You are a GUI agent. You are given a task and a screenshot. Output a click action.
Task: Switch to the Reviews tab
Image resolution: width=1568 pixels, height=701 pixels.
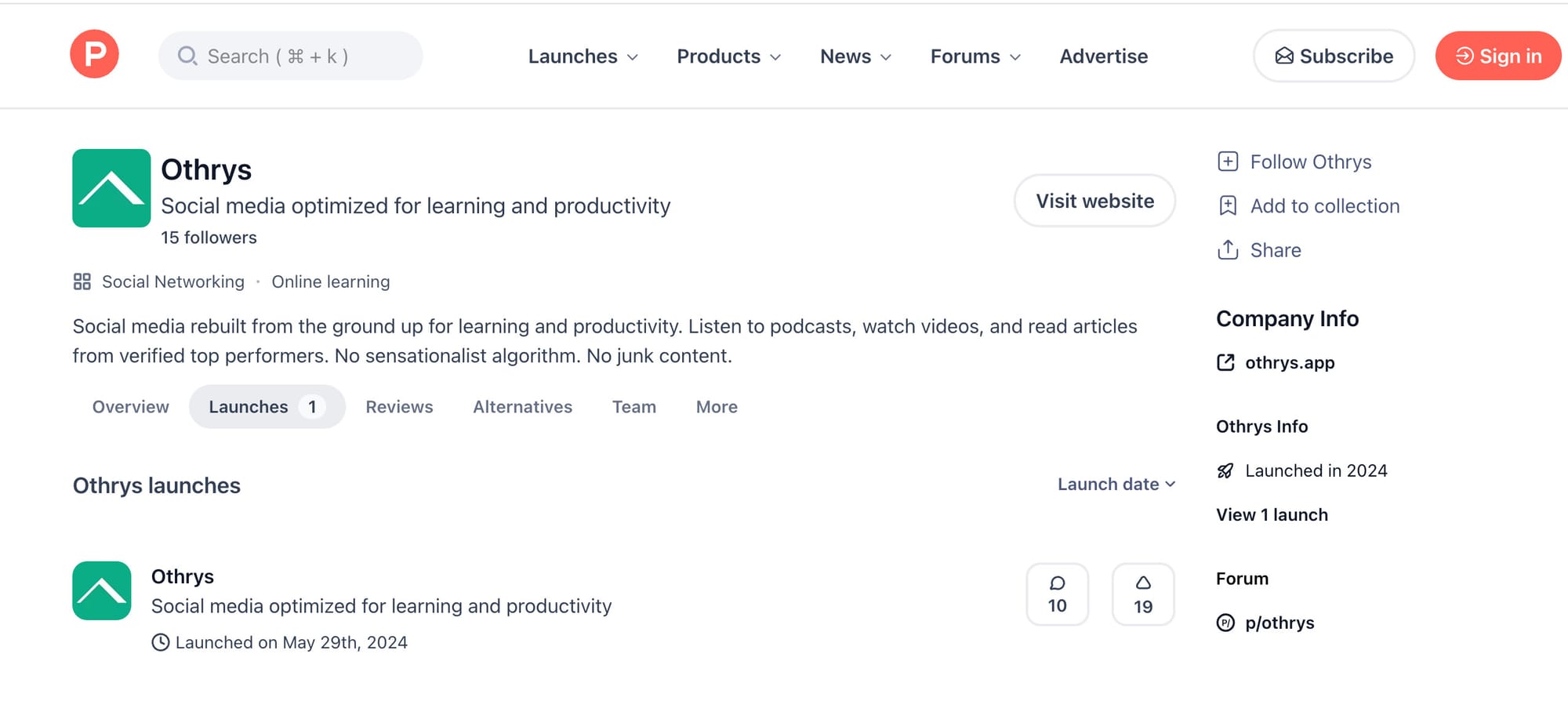tap(399, 406)
